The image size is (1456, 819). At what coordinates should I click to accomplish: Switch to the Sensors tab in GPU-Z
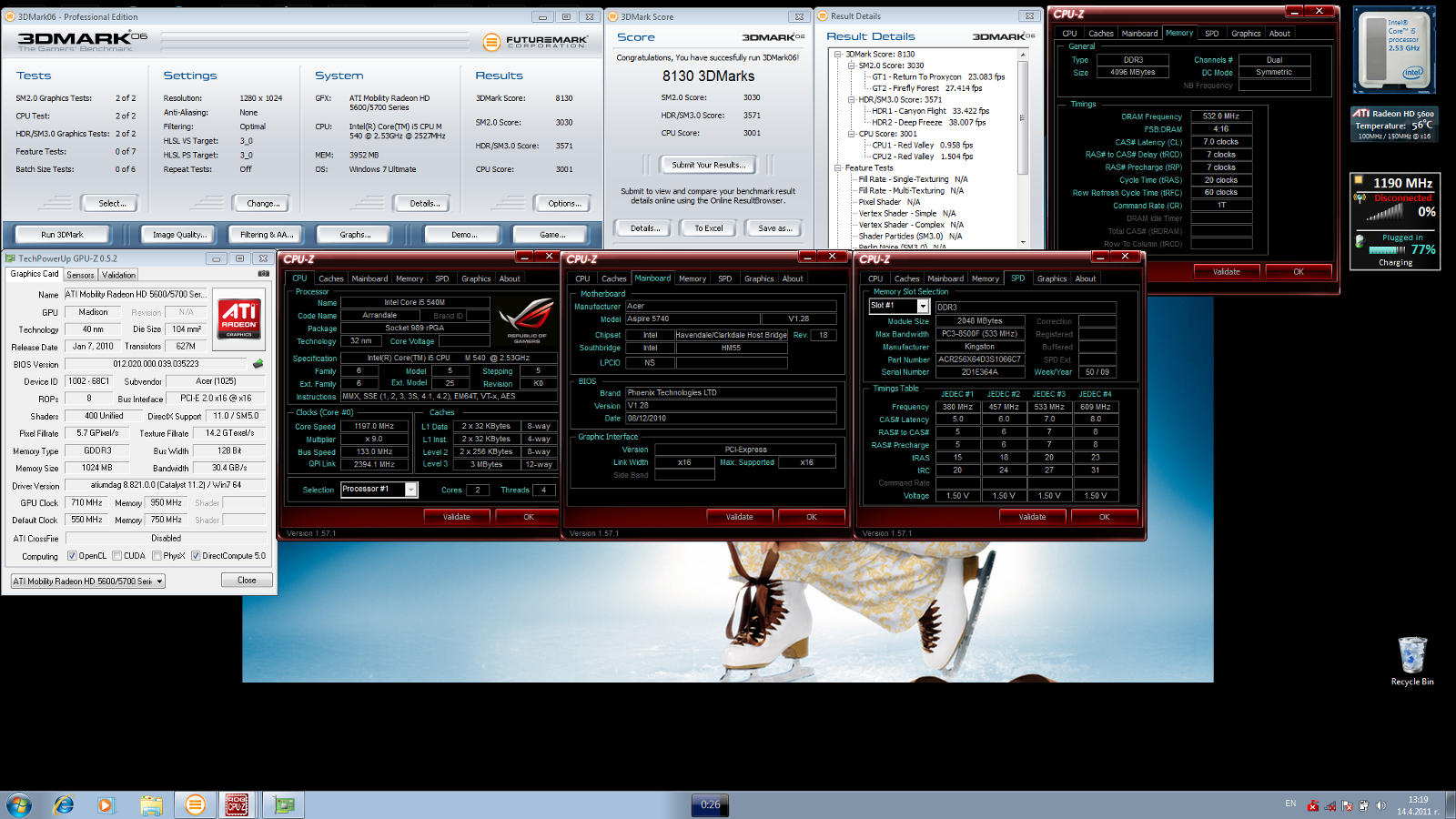[80, 275]
